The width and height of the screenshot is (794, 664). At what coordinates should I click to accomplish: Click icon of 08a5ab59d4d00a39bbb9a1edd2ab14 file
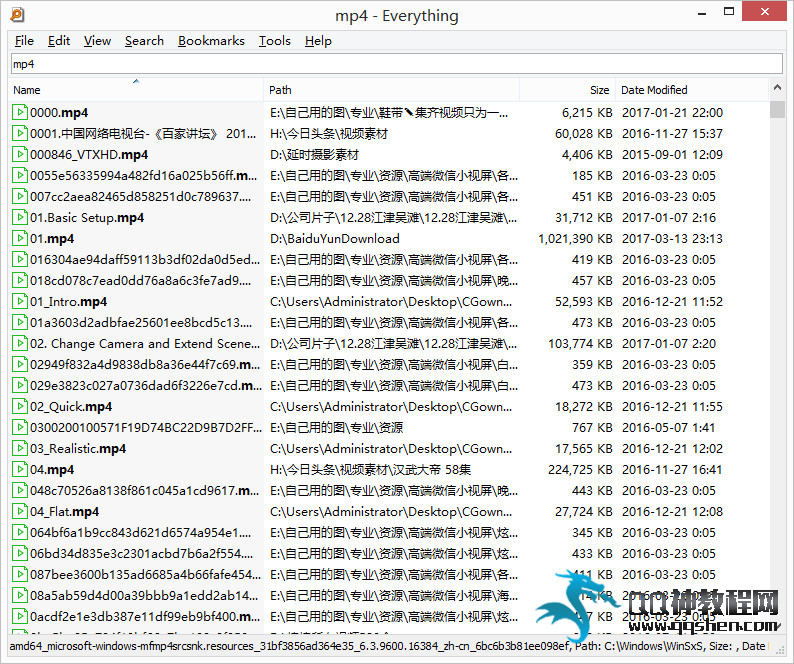click(19, 596)
